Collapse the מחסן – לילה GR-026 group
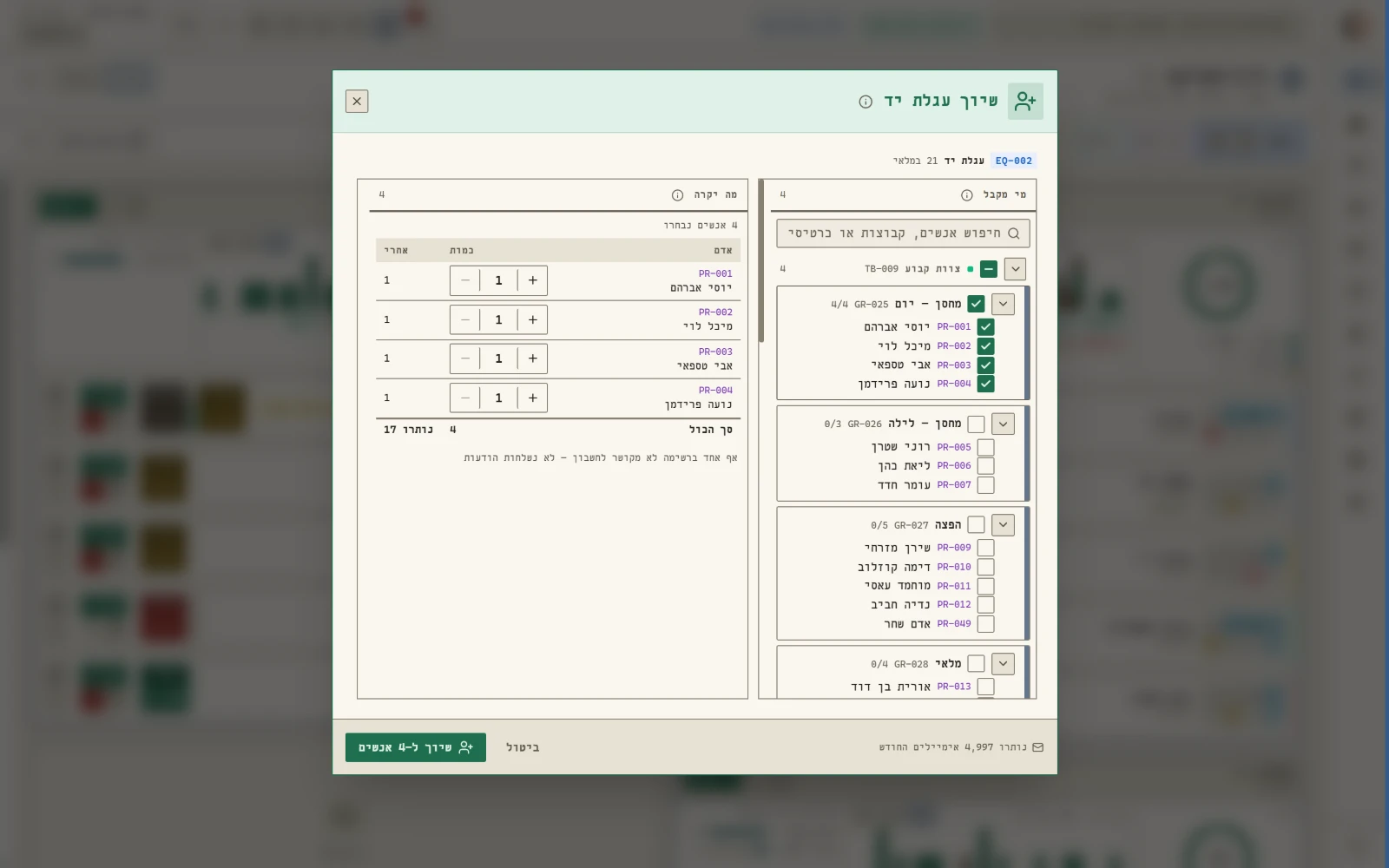This screenshot has width=1389, height=868. click(1003, 424)
